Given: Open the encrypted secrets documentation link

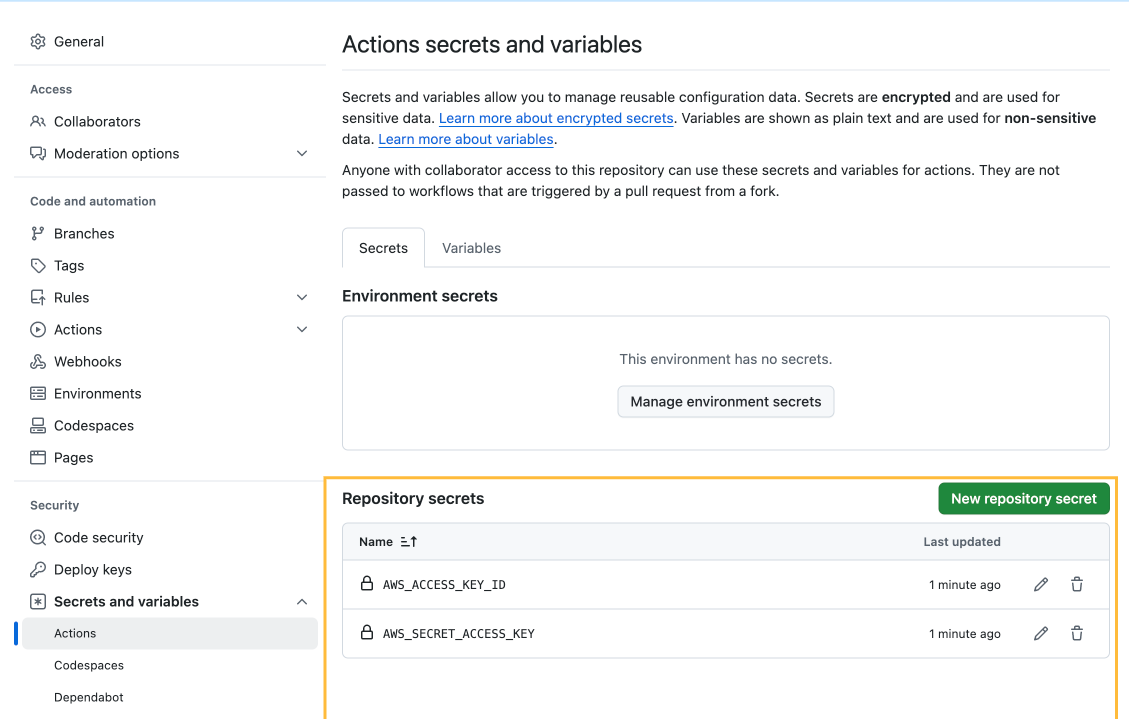Looking at the screenshot, I should 555,118.
